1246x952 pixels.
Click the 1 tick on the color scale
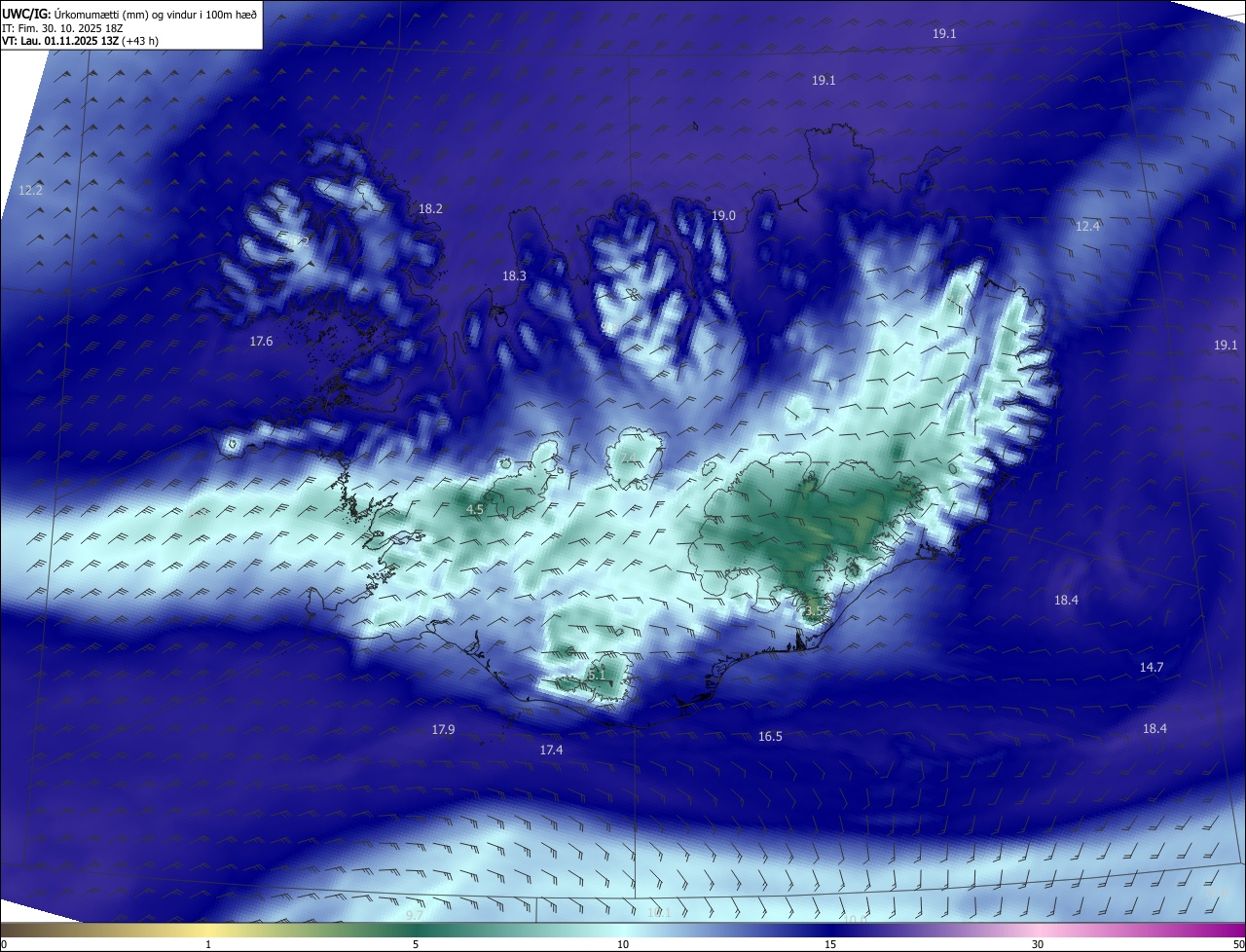[208, 944]
